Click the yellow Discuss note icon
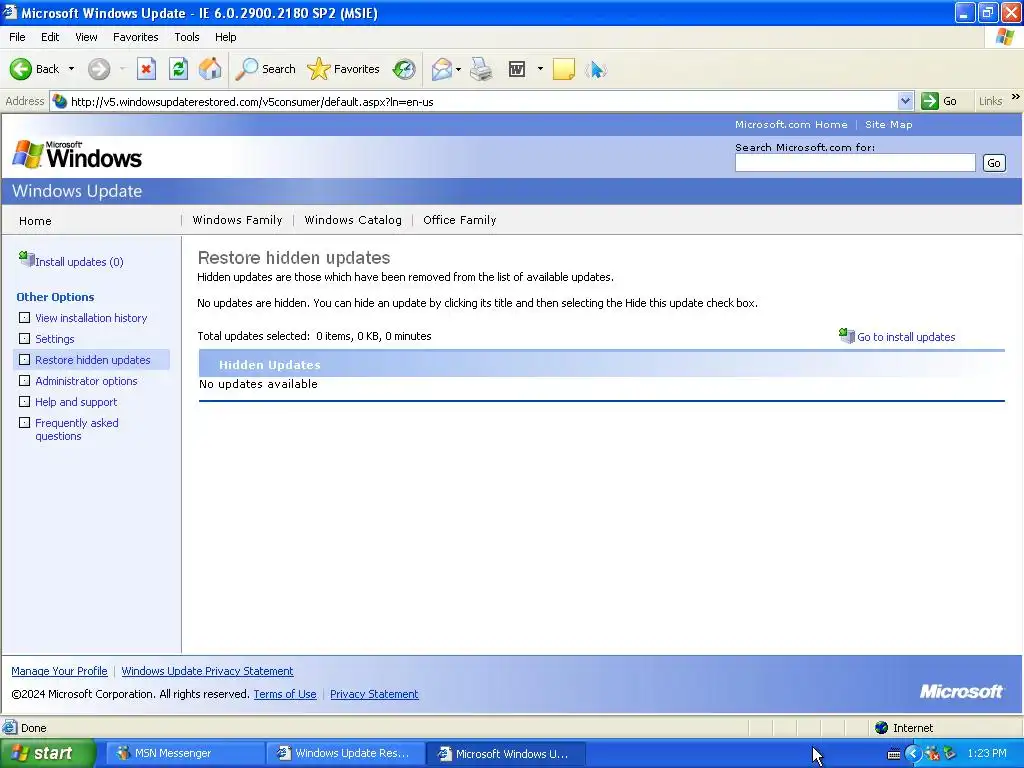 [x=564, y=69]
